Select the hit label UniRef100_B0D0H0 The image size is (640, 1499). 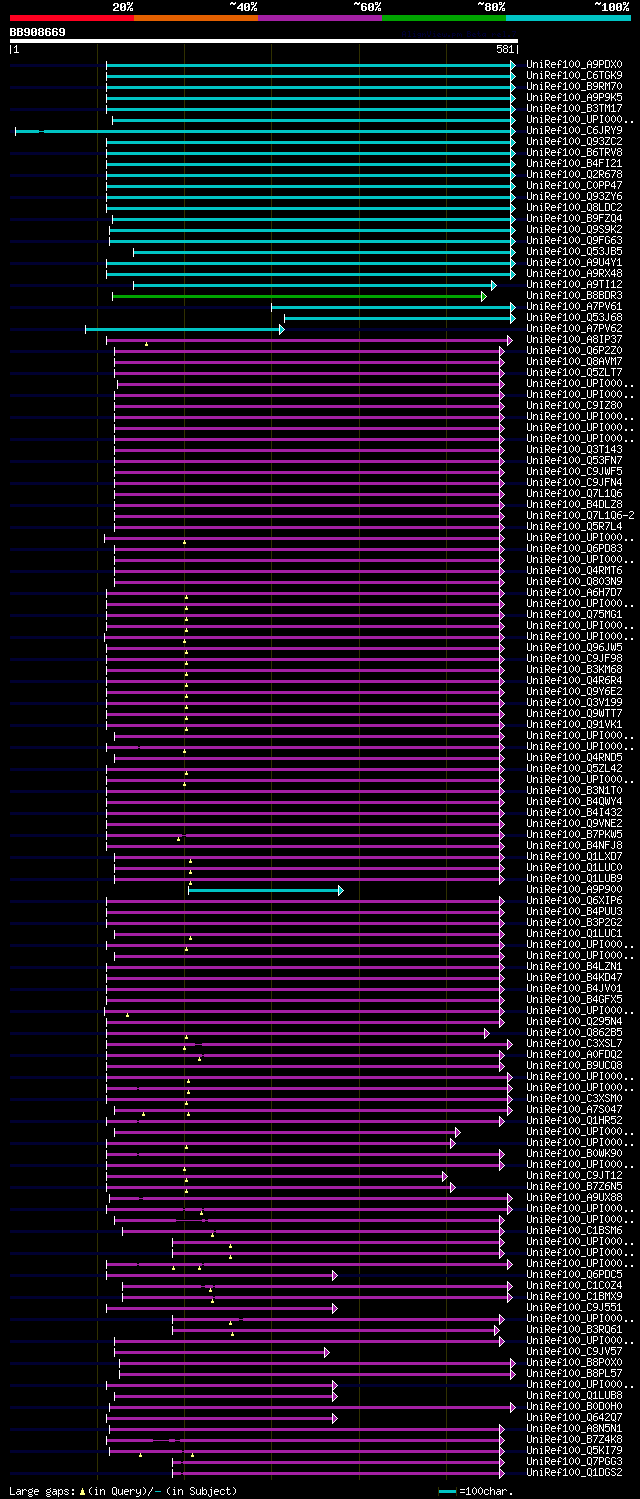[x=574, y=1407]
